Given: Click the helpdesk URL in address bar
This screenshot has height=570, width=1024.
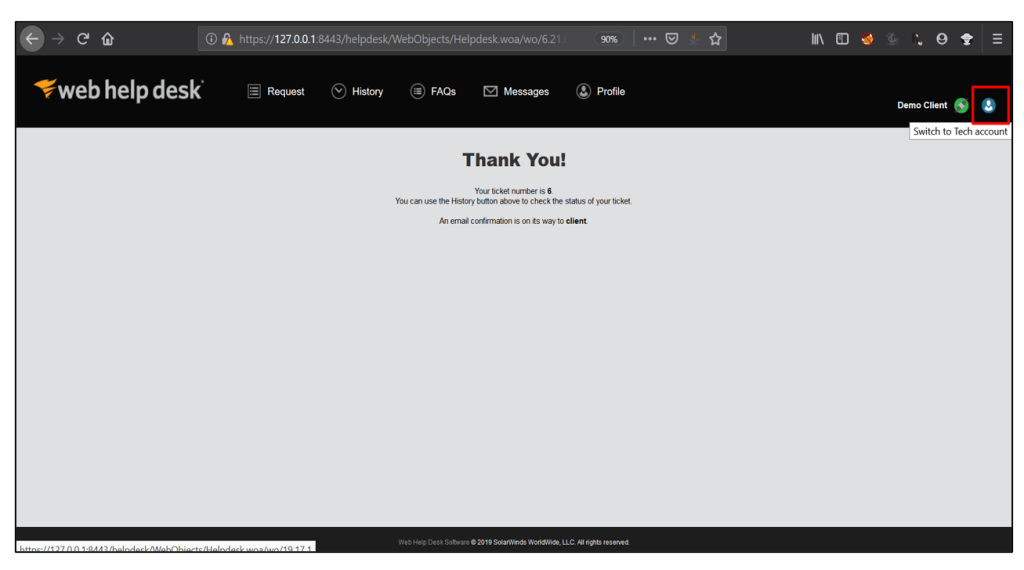Looking at the screenshot, I should coord(400,39).
